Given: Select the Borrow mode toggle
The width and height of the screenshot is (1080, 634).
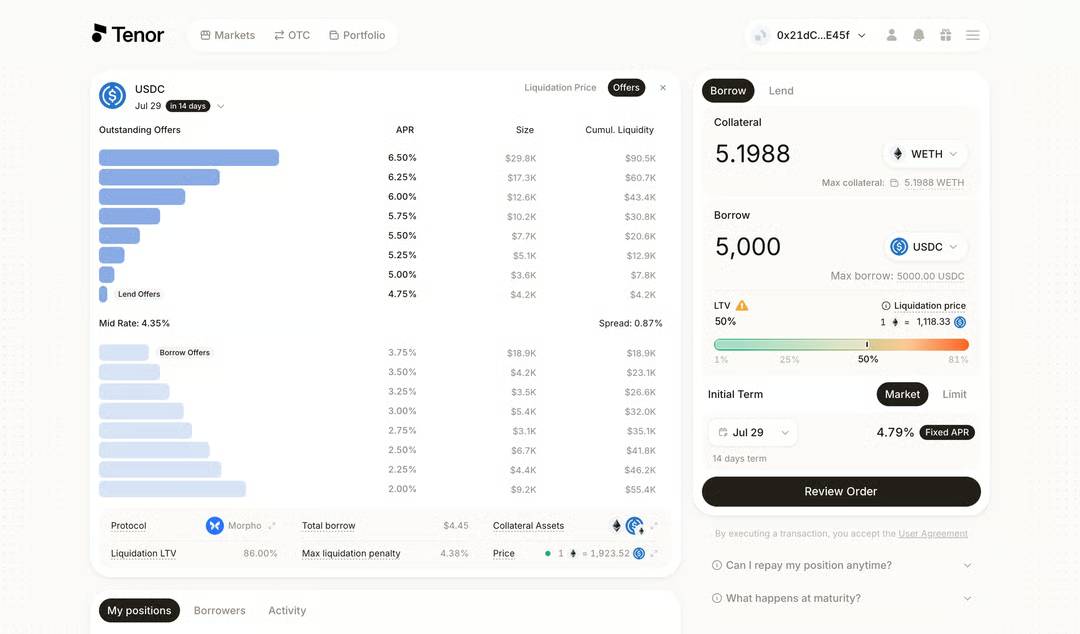Looking at the screenshot, I should click(728, 90).
